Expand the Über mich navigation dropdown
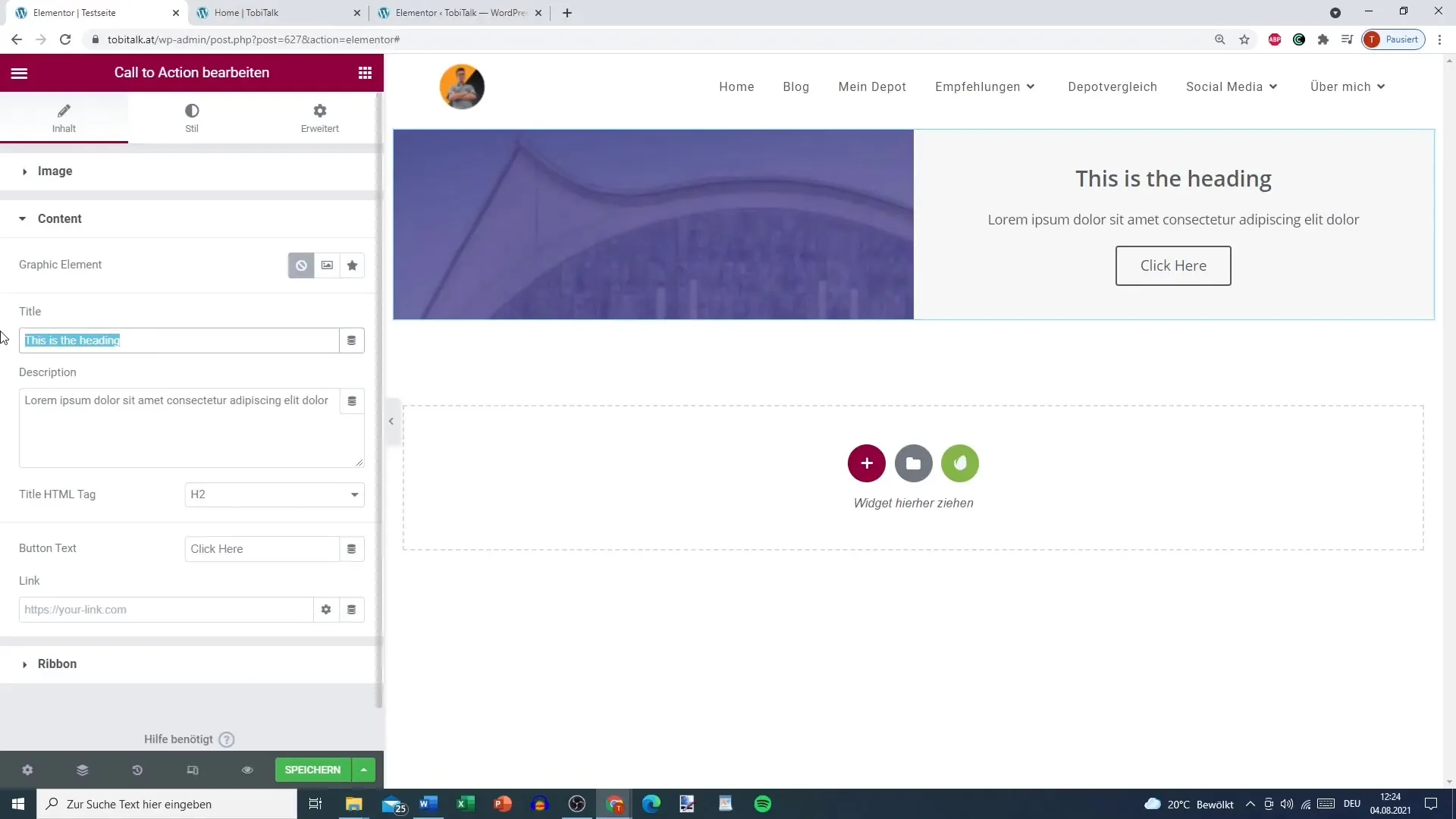 click(1348, 87)
